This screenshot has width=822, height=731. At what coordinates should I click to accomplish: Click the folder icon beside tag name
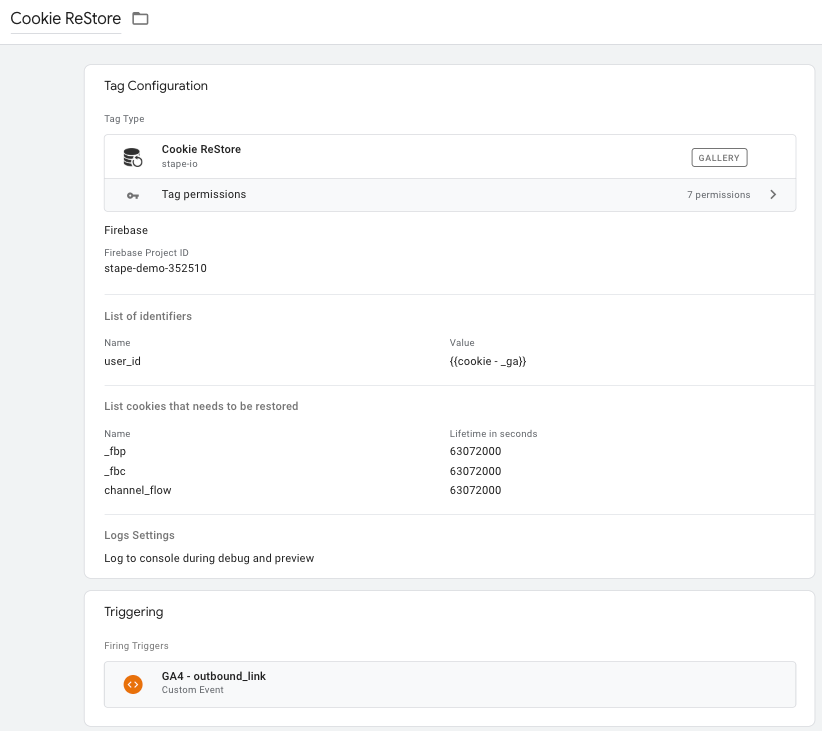click(140, 19)
